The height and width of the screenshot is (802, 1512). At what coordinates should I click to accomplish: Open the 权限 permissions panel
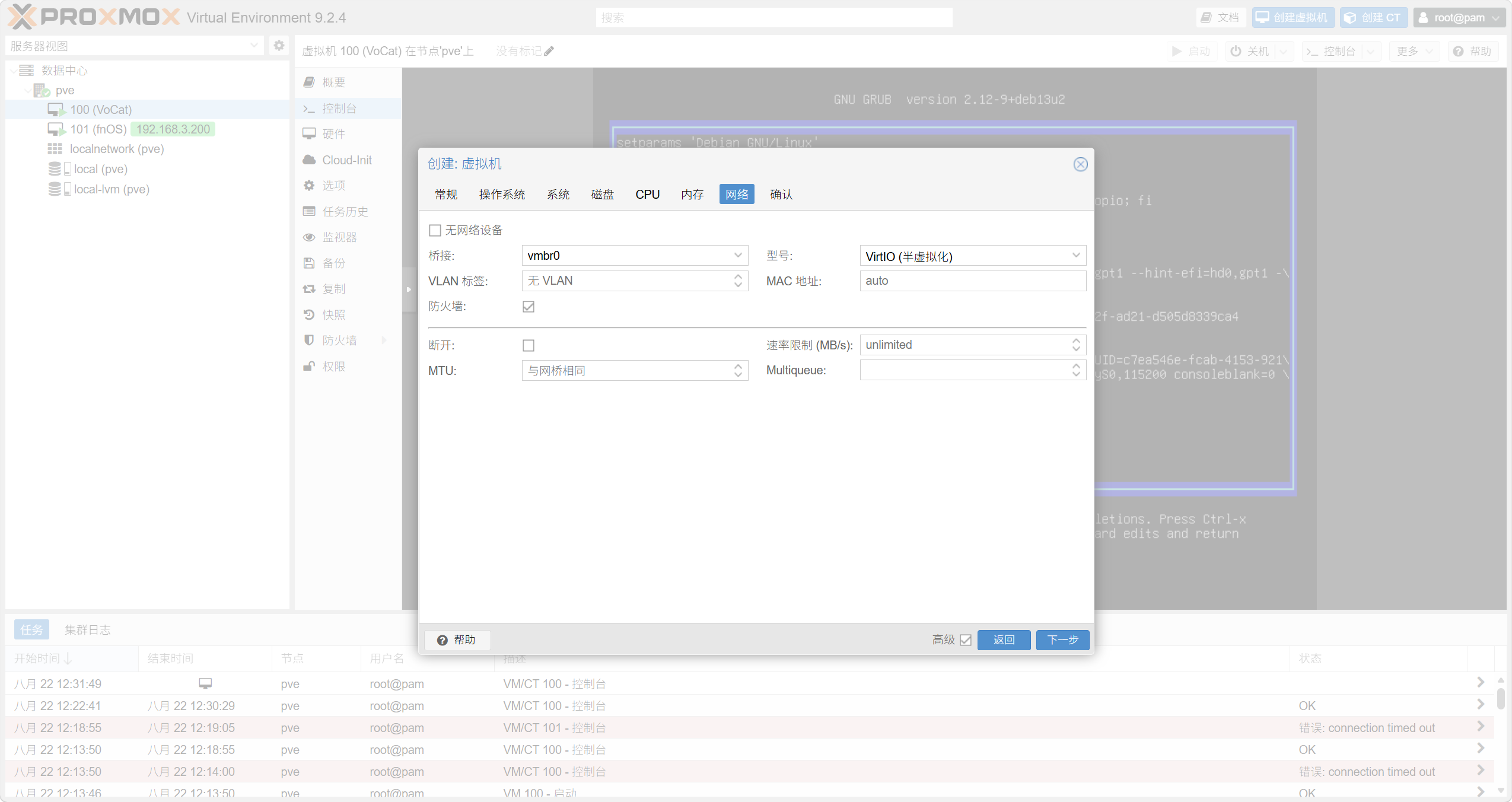click(348, 367)
